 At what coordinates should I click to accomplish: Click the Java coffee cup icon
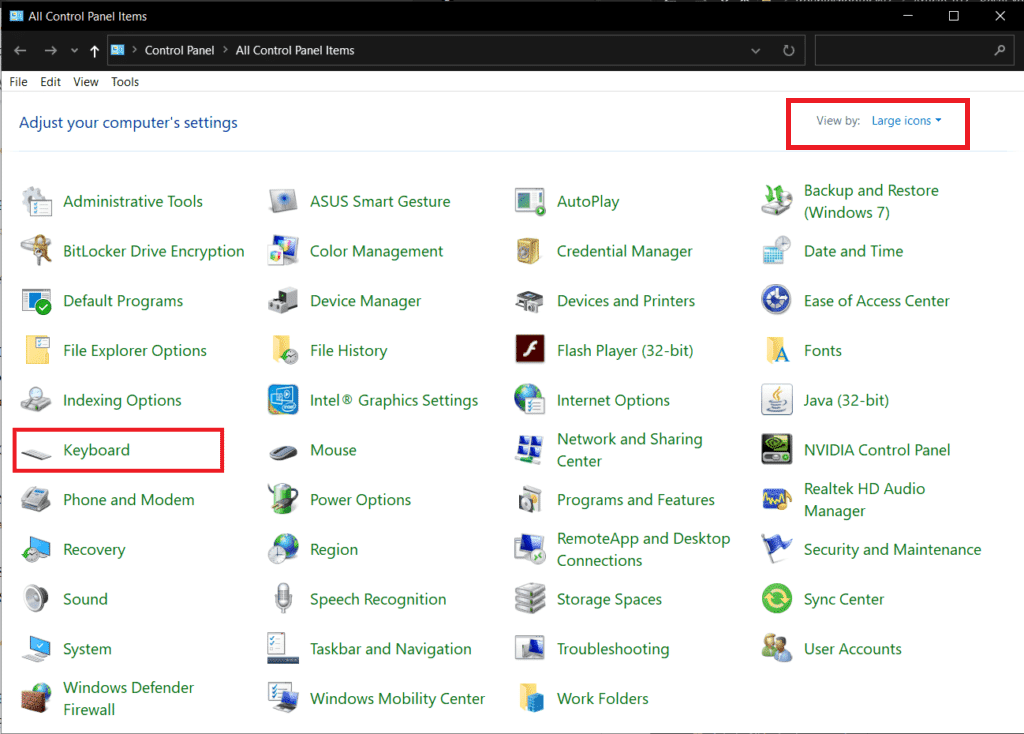tap(776, 400)
